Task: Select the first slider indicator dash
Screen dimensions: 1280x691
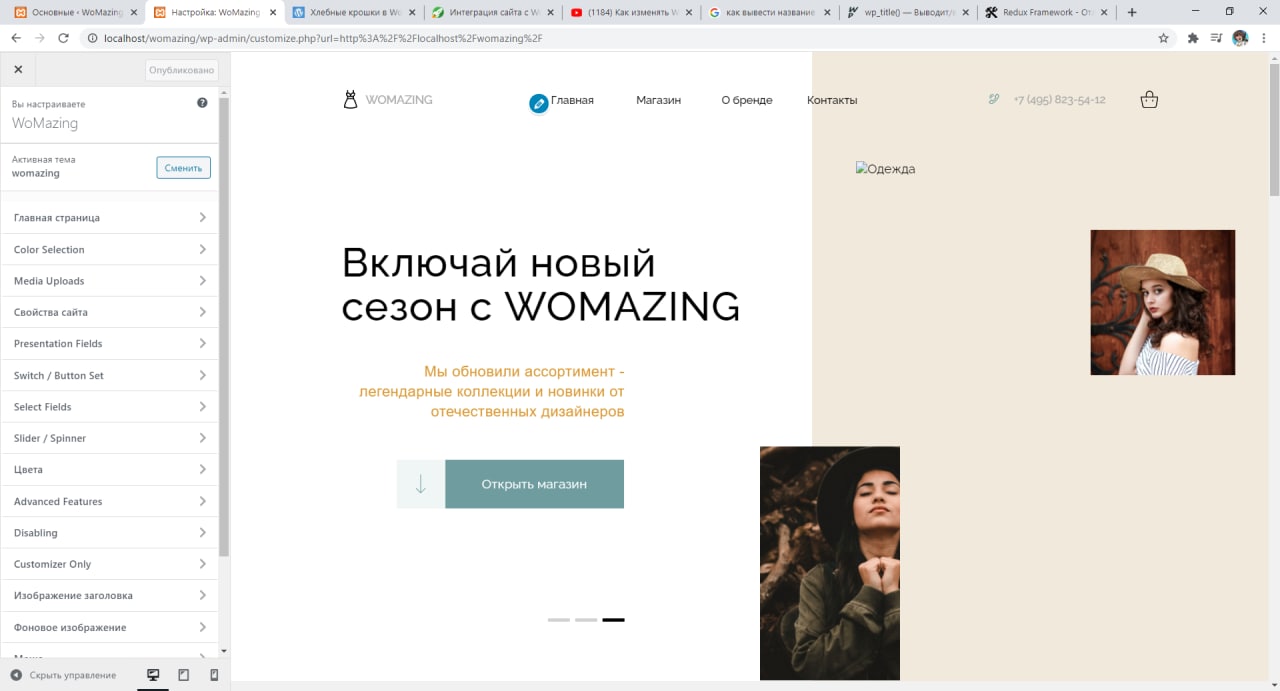Action: [558, 620]
